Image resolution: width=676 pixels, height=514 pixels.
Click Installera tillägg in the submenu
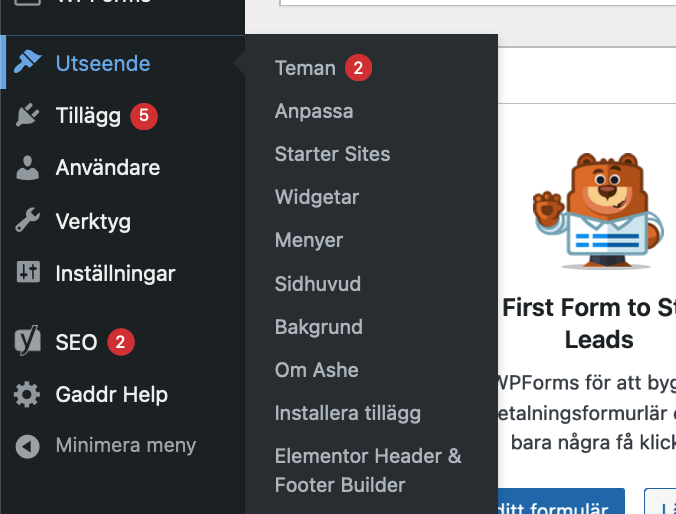(348, 413)
